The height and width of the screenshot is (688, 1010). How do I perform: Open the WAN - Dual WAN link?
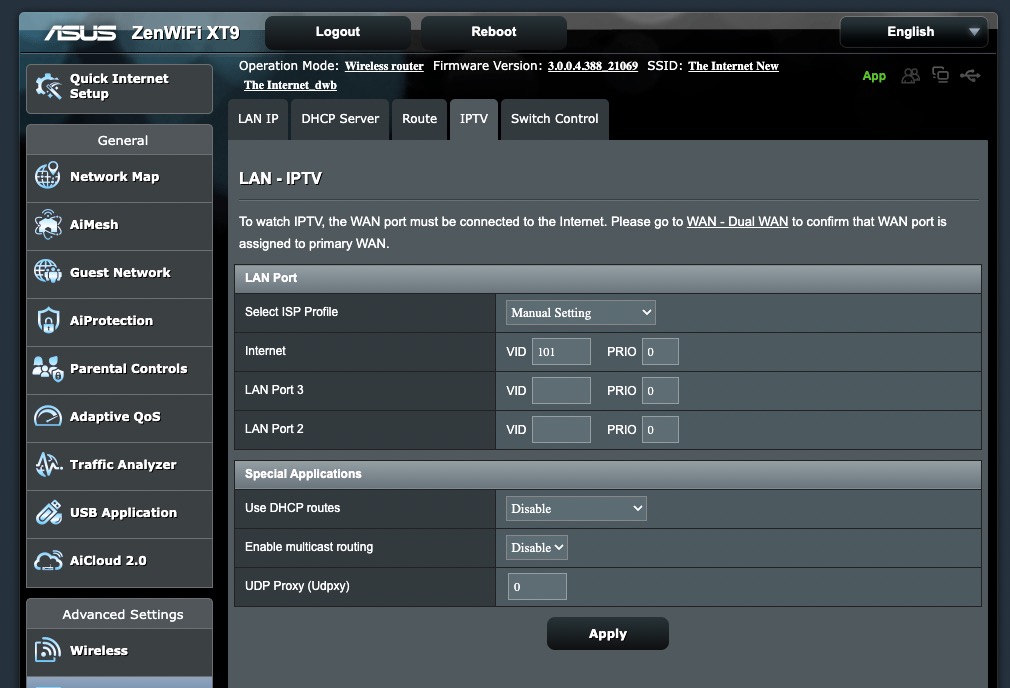click(737, 221)
